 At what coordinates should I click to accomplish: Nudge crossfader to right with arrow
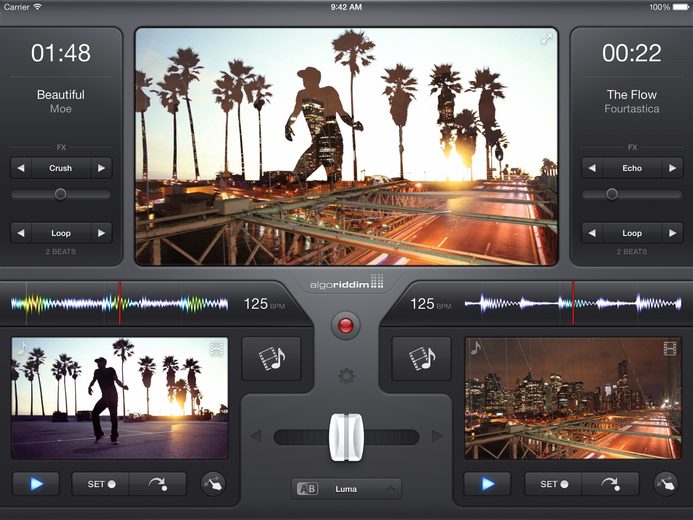coord(437,436)
